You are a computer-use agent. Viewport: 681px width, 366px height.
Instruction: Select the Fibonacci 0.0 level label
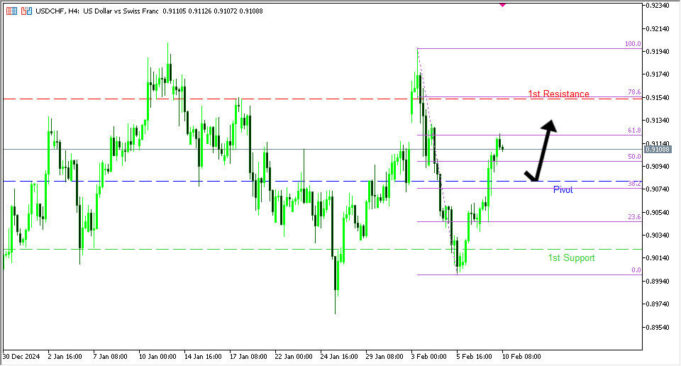pos(636,270)
